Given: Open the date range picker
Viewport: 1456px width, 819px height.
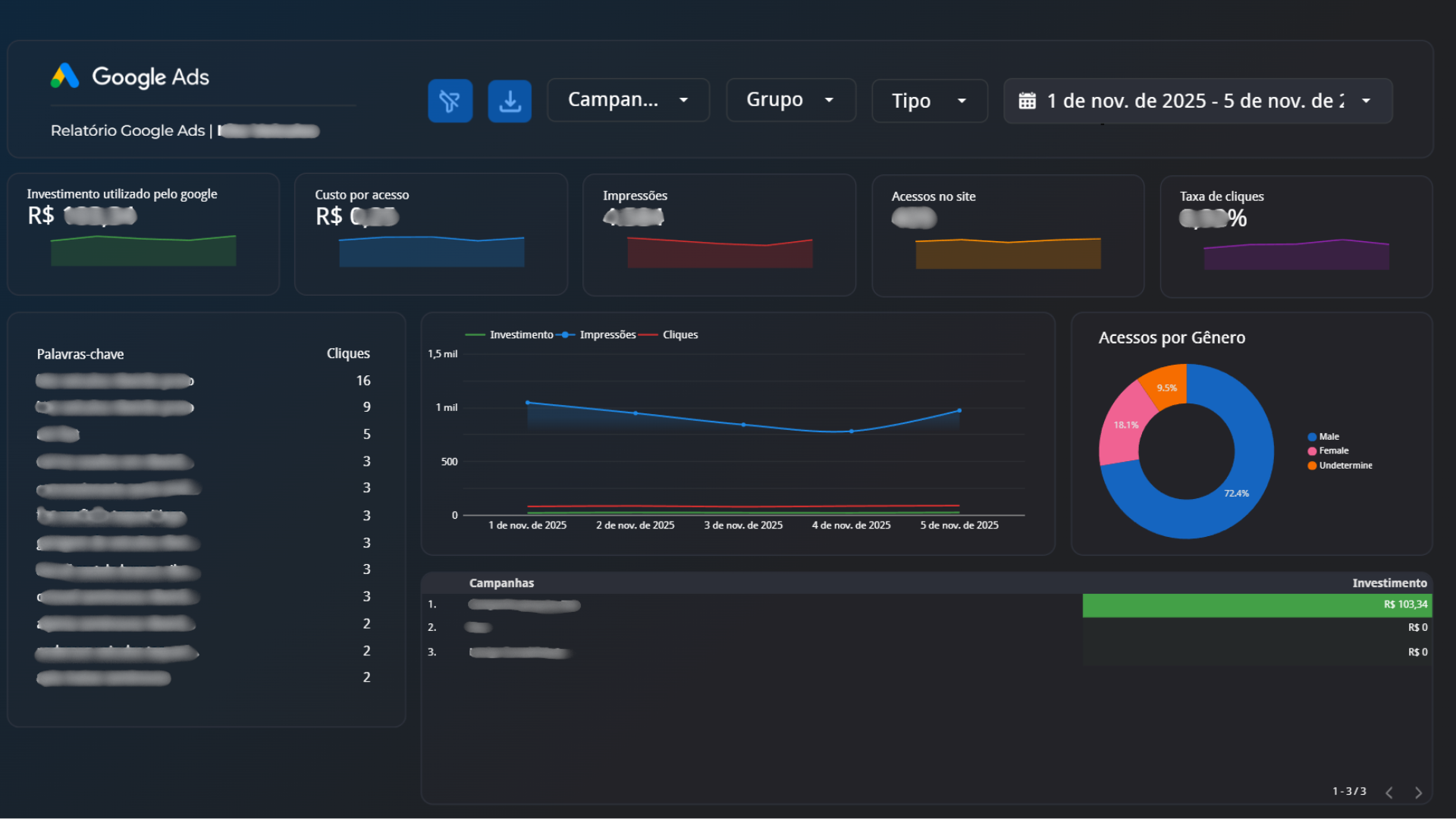Looking at the screenshot, I should click(x=1197, y=101).
